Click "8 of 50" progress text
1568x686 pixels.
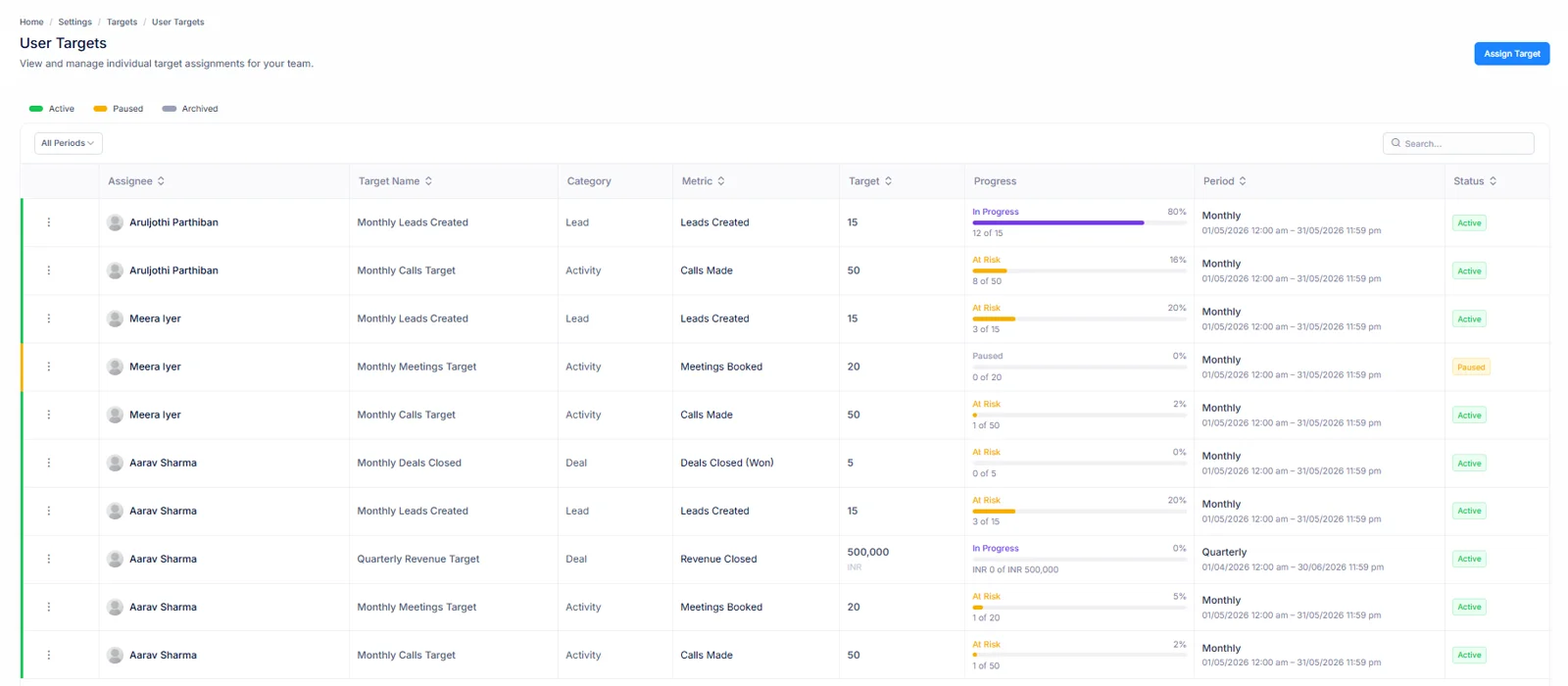987,281
